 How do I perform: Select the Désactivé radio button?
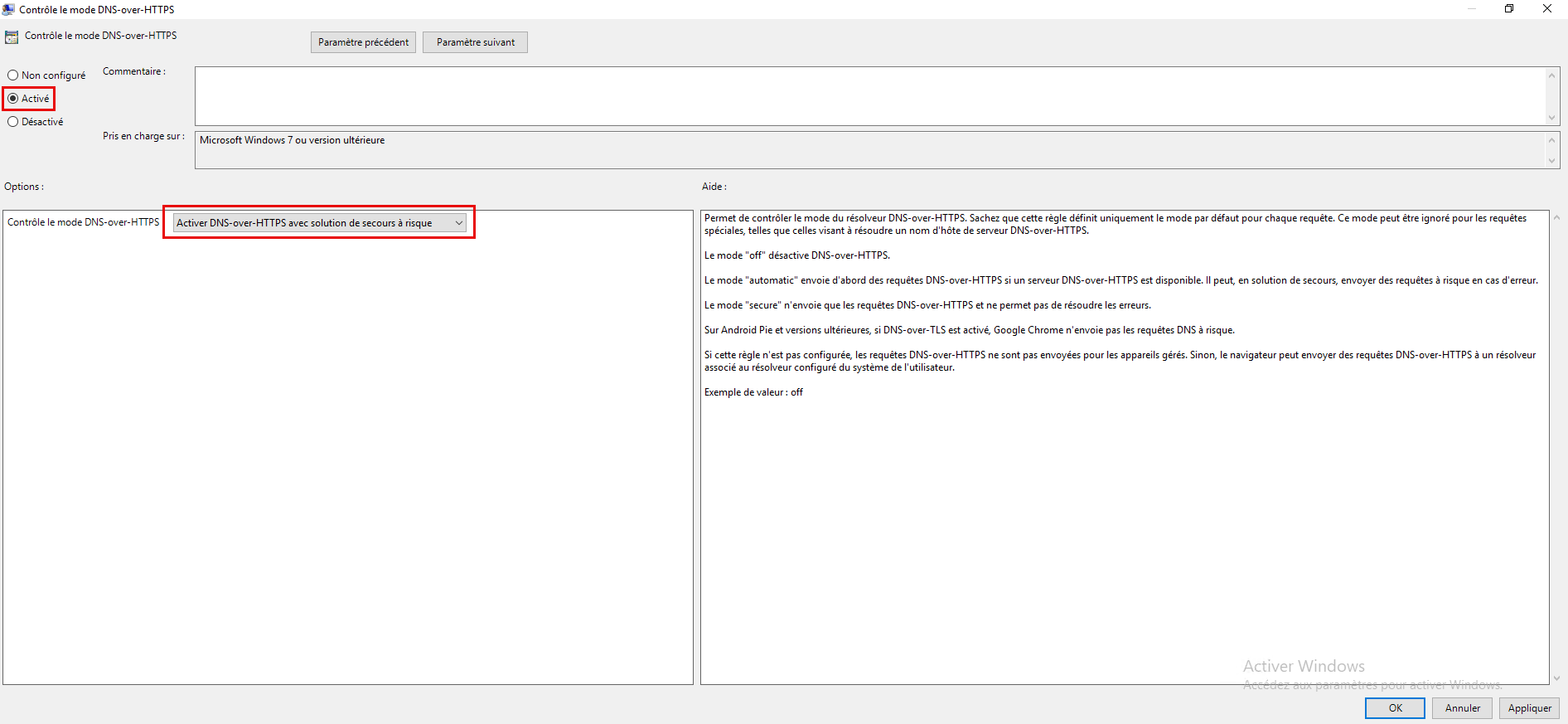point(36,122)
